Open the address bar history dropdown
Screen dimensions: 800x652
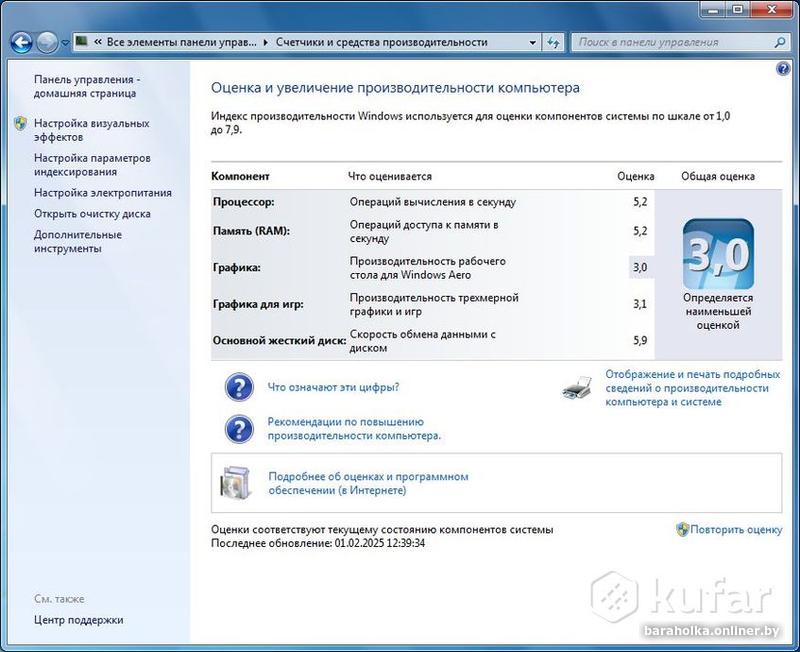[x=532, y=43]
